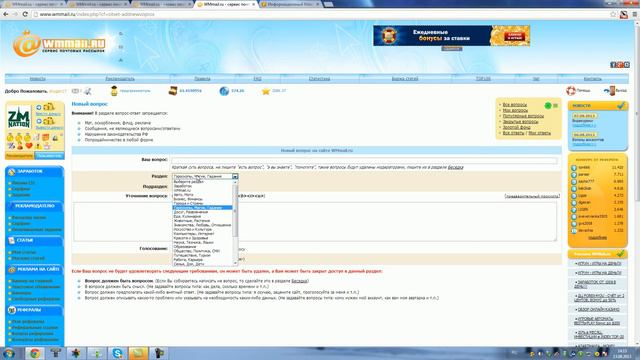The height and width of the screenshot is (360, 640).
Task: Open the daily bonuses banner ad
Action: pyautogui.click(x=451, y=36)
